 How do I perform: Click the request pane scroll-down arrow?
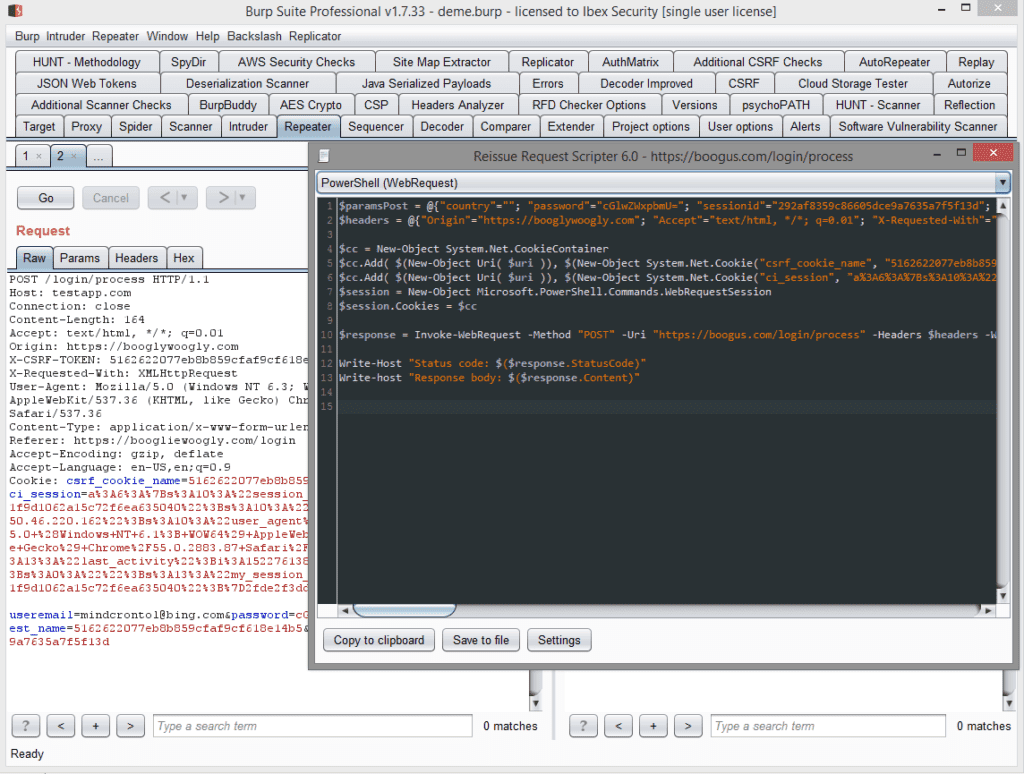536,703
